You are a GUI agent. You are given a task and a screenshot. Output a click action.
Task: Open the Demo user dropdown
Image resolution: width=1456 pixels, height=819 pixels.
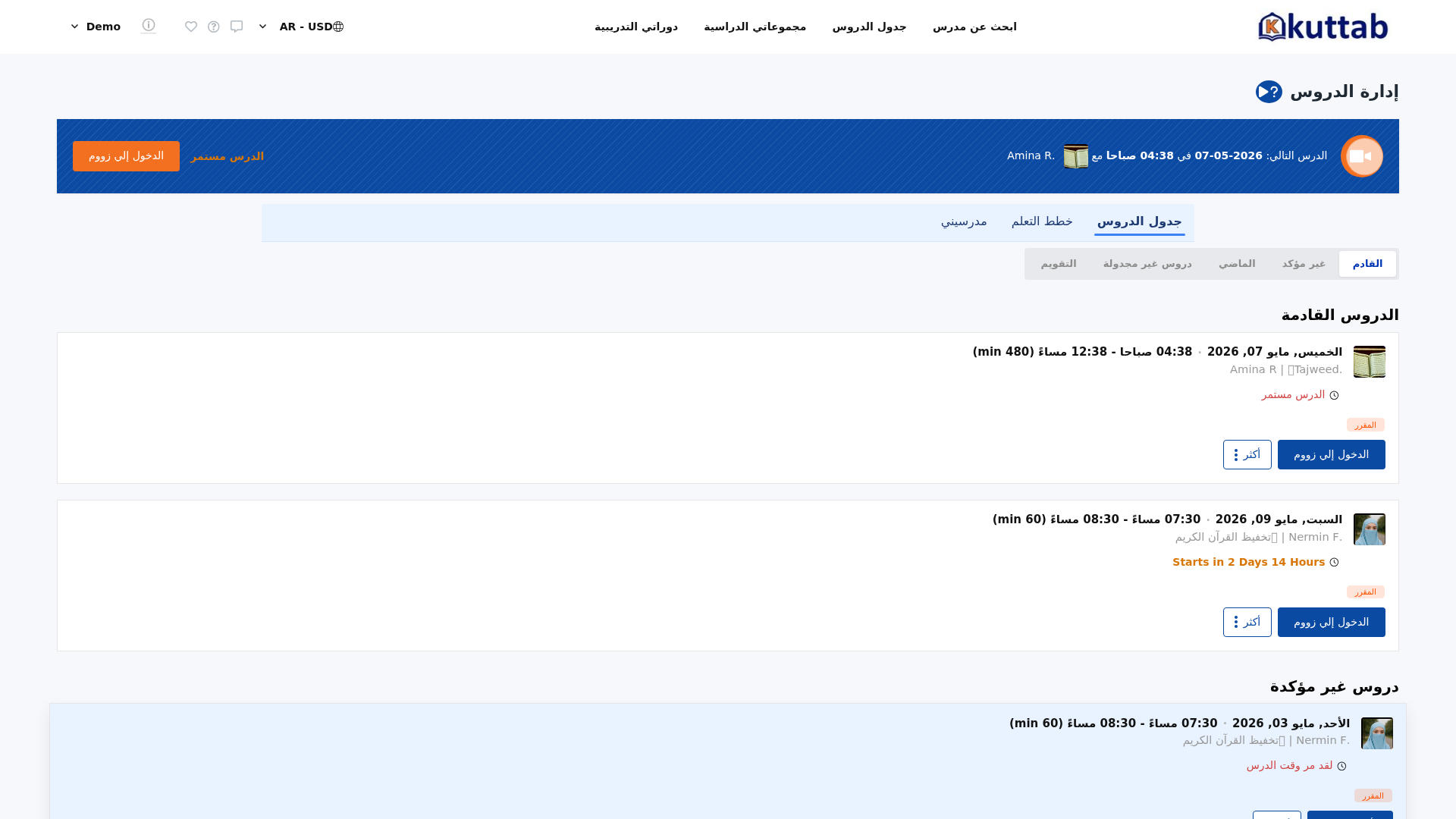[96, 27]
